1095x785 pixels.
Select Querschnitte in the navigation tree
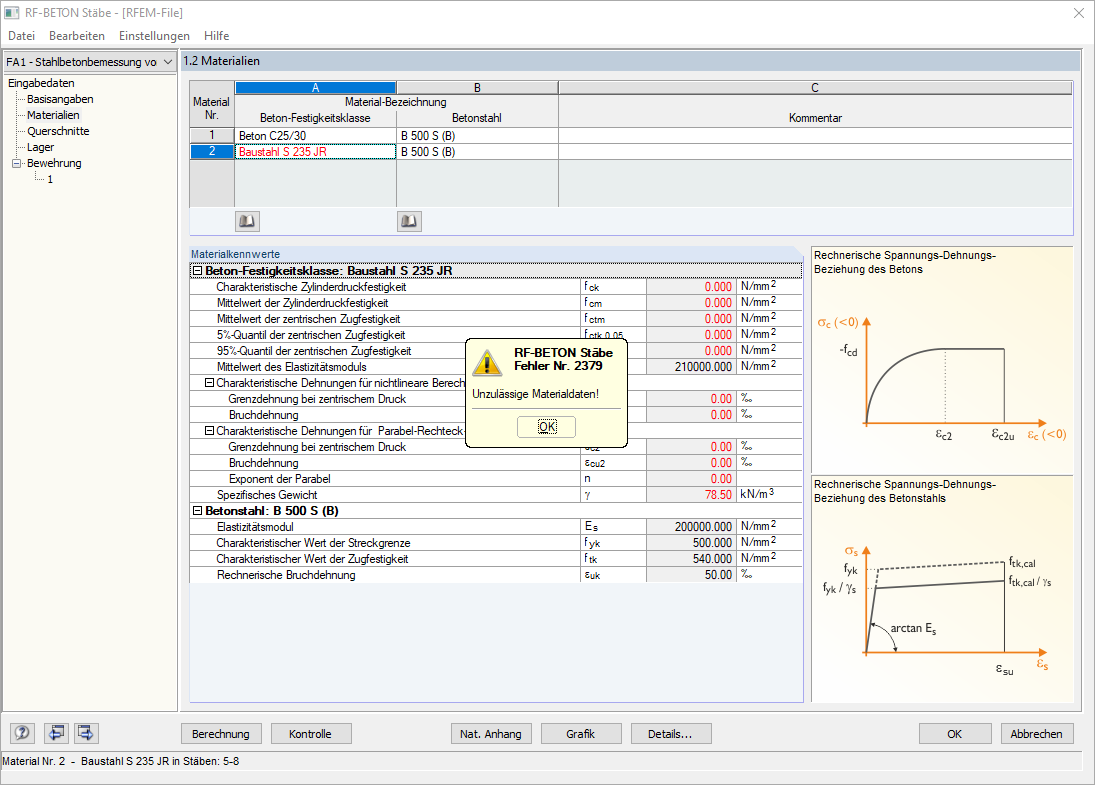coord(58,131)
